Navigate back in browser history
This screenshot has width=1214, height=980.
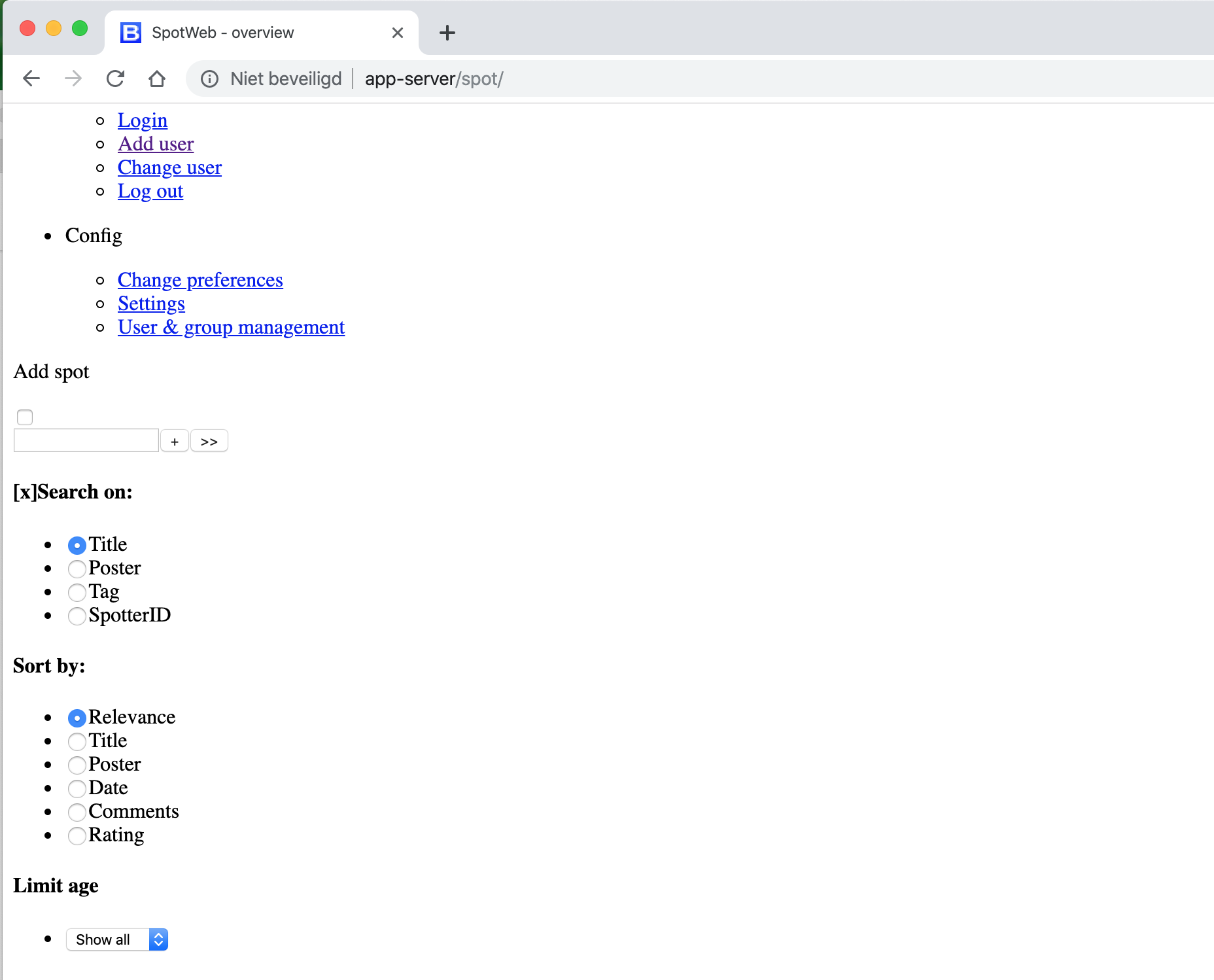coord(31,79)
